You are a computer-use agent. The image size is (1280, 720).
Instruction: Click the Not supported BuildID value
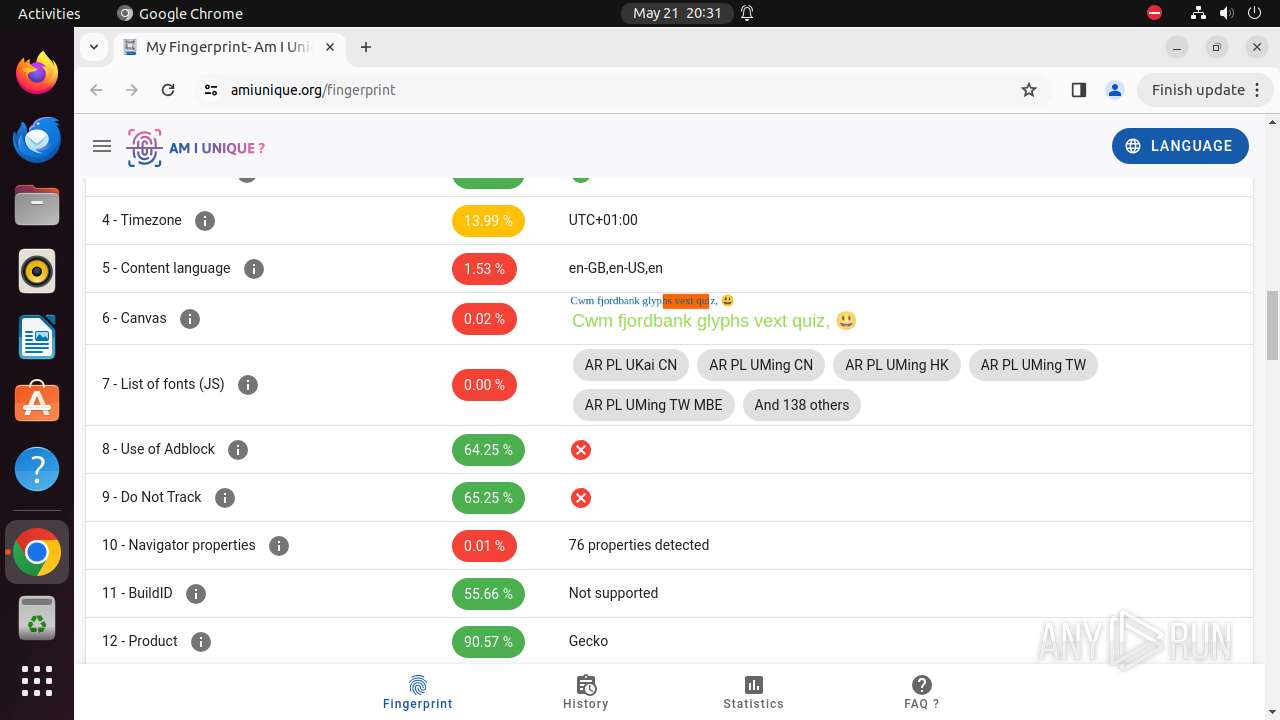(613, 593)
